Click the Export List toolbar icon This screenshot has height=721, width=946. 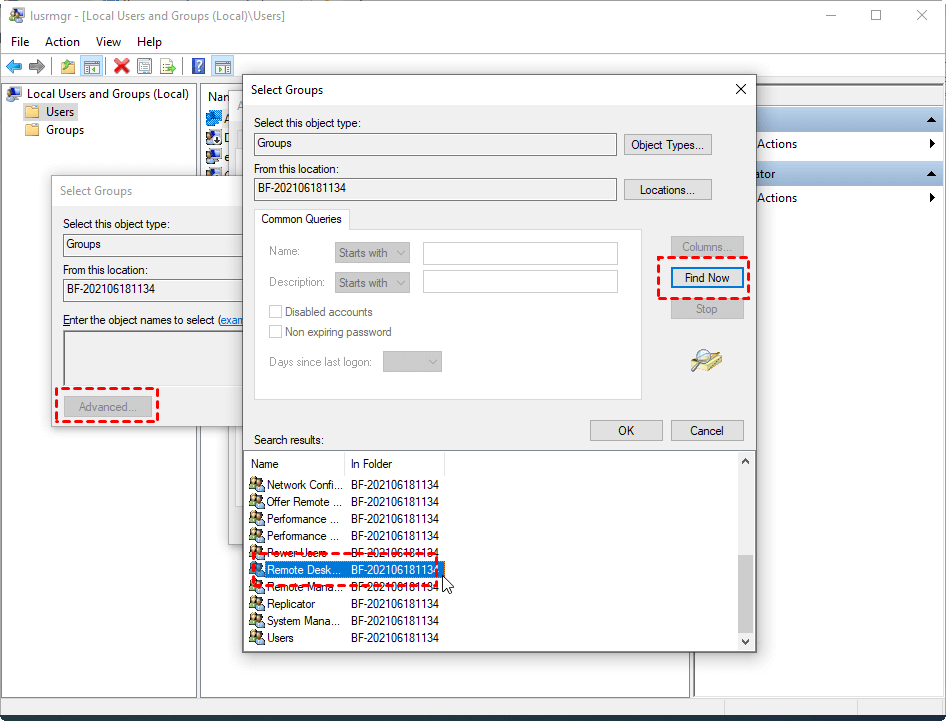[168, 67]
